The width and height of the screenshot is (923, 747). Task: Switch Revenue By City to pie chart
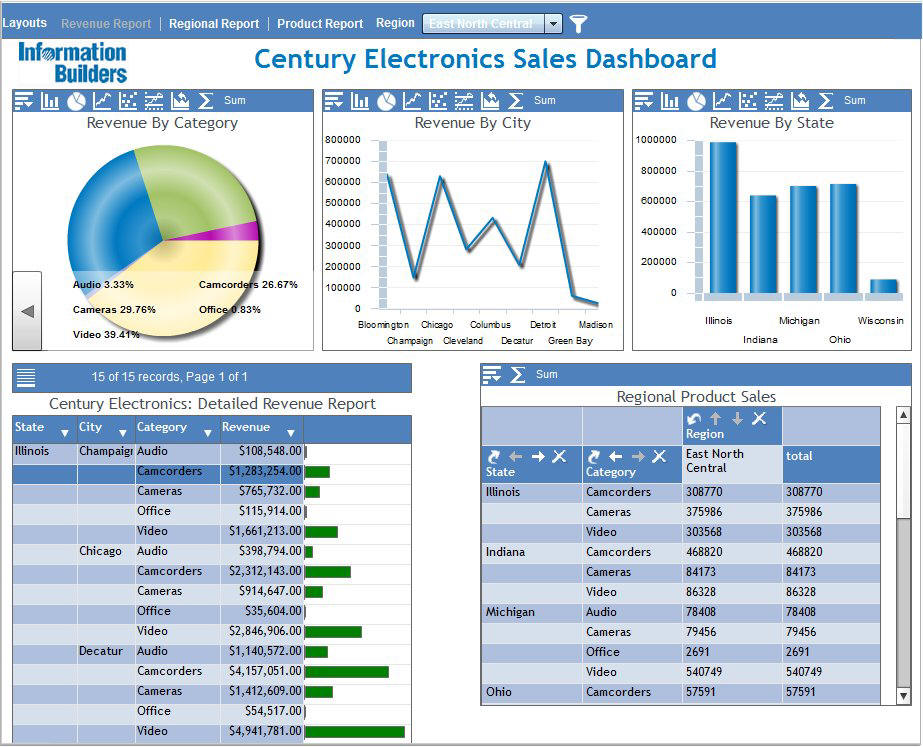pos(386,101)
